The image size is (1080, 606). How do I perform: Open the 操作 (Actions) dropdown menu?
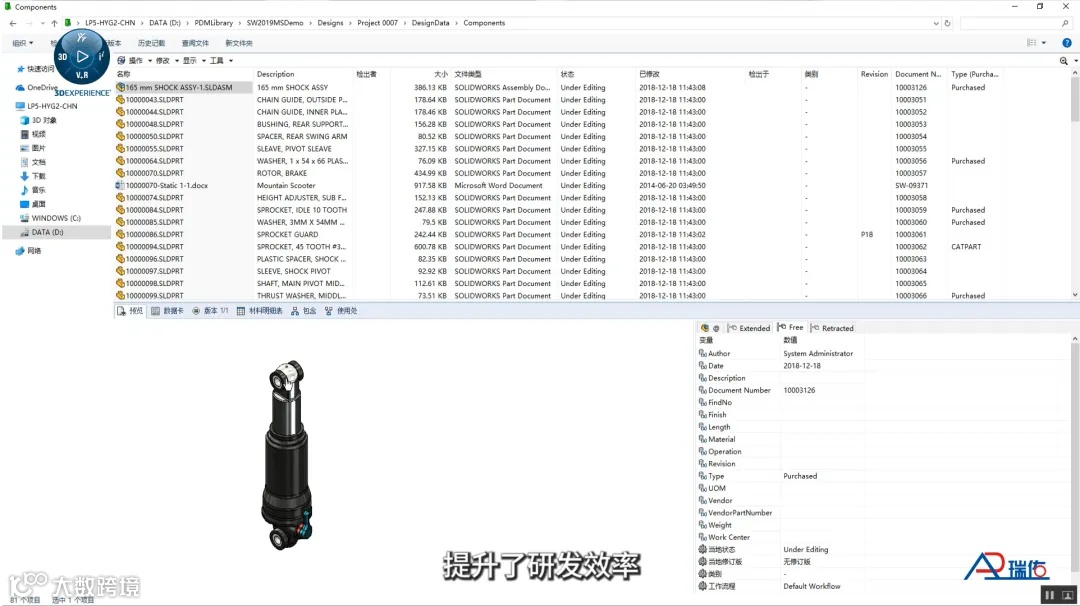[140, 61]
